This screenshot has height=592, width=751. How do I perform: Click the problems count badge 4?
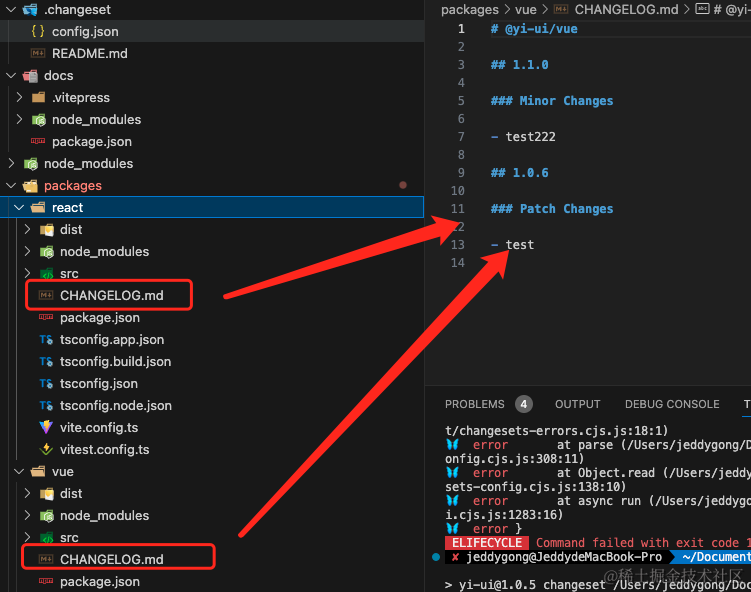coord(524,404)
